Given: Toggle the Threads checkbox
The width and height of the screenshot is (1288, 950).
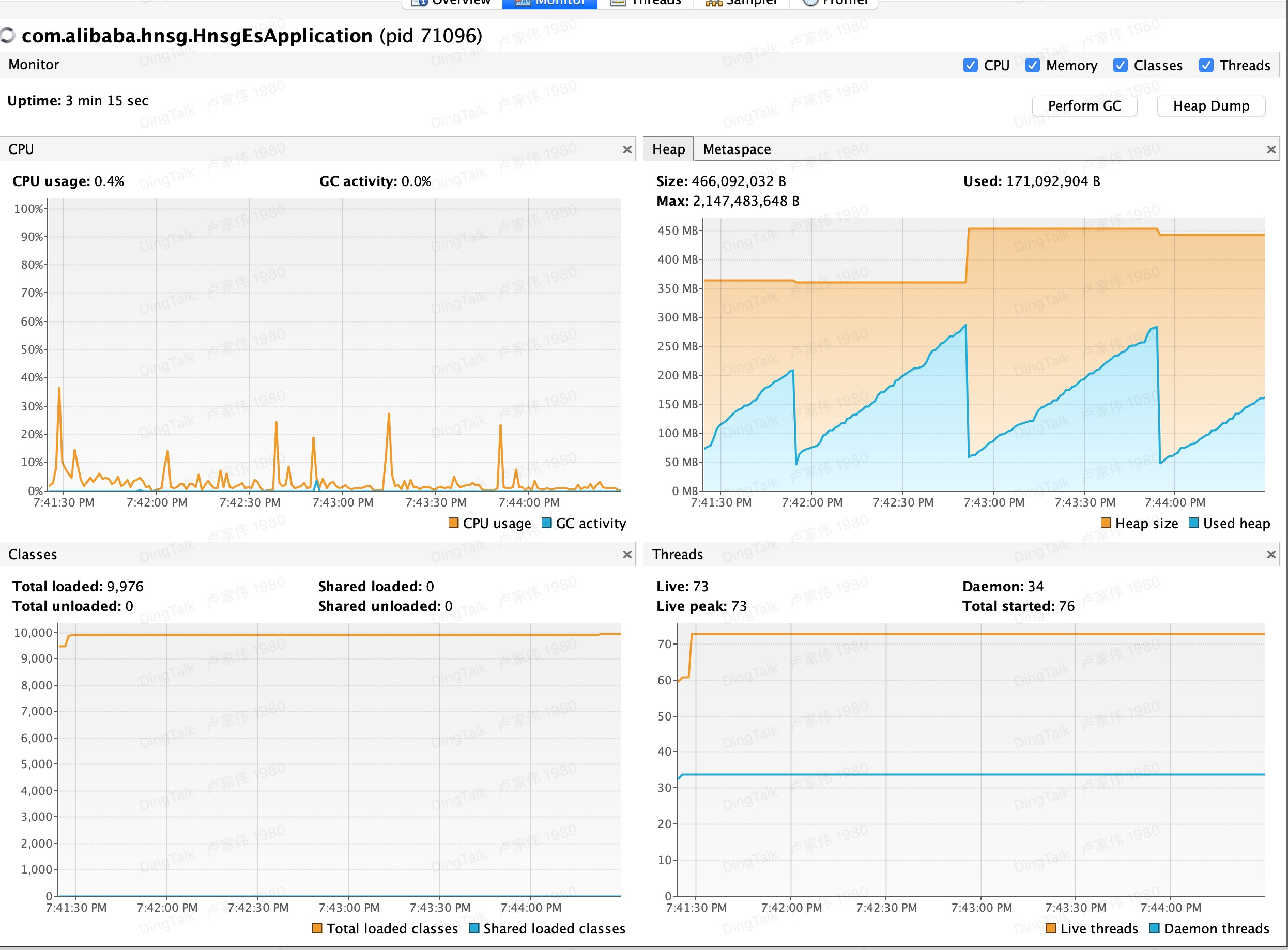Looking at the screenshot, I should 1206,66.
